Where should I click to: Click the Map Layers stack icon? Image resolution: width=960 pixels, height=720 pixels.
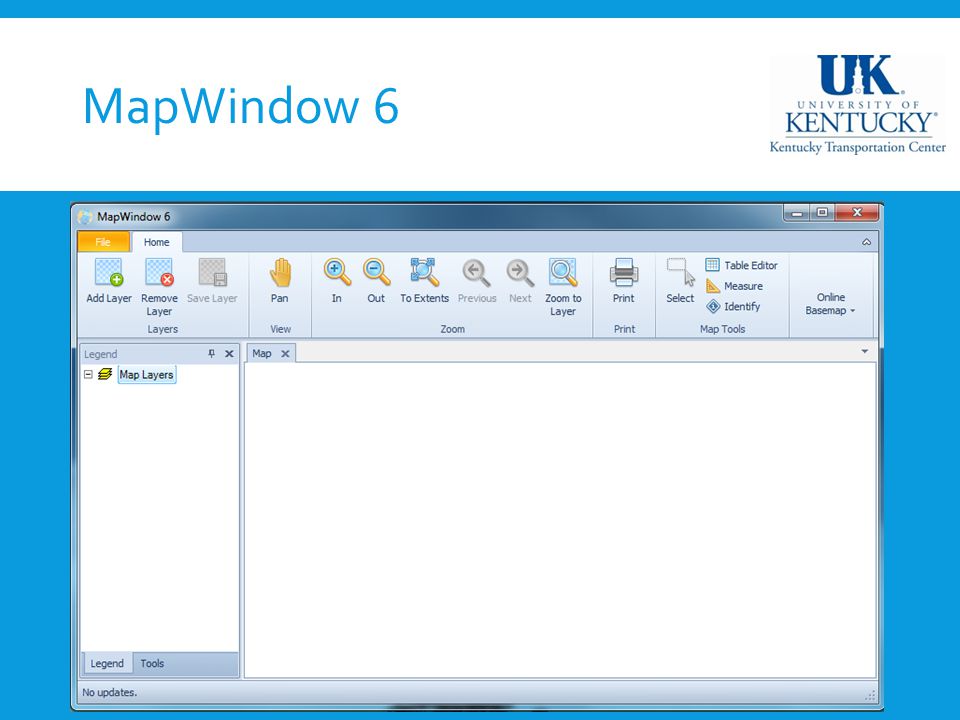pyautogui.click(x=105, y=373)
